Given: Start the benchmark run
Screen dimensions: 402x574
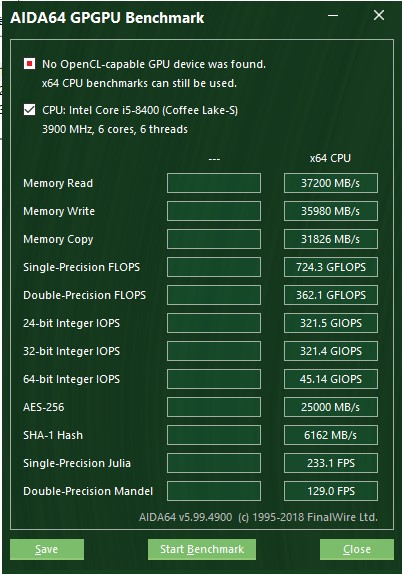Looking at the screenshot, I should coord(202,549).
